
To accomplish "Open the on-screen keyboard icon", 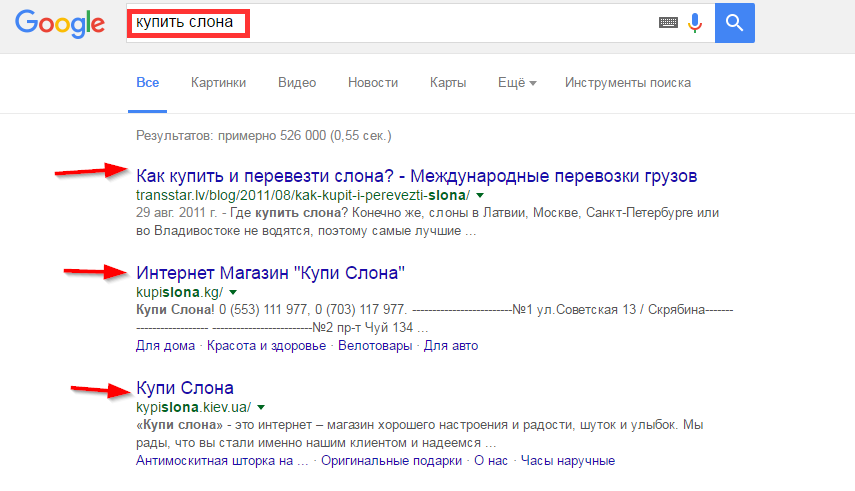I will pos(668,22).
